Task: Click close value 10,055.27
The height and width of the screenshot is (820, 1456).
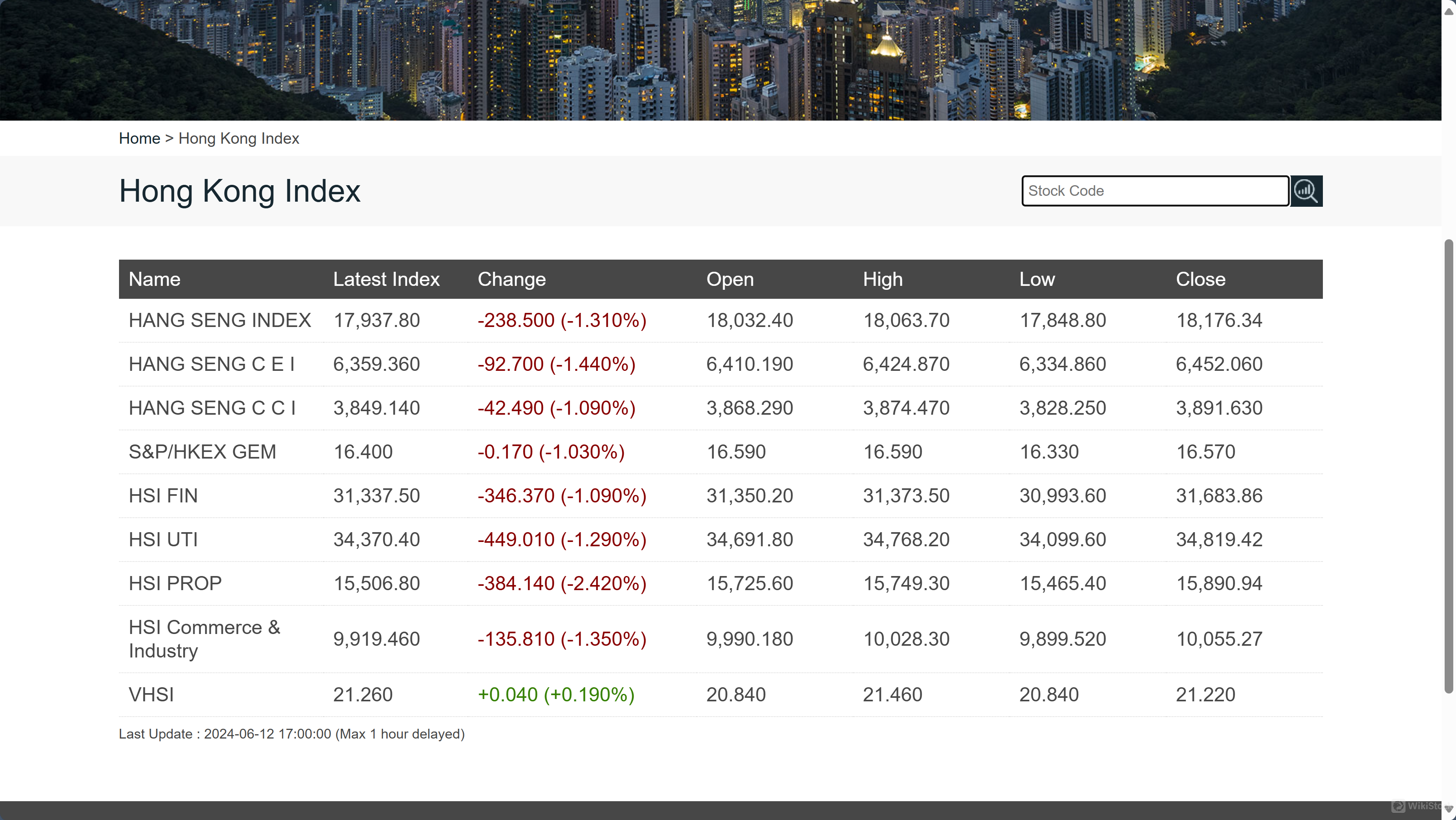Action: (1219, 639)
